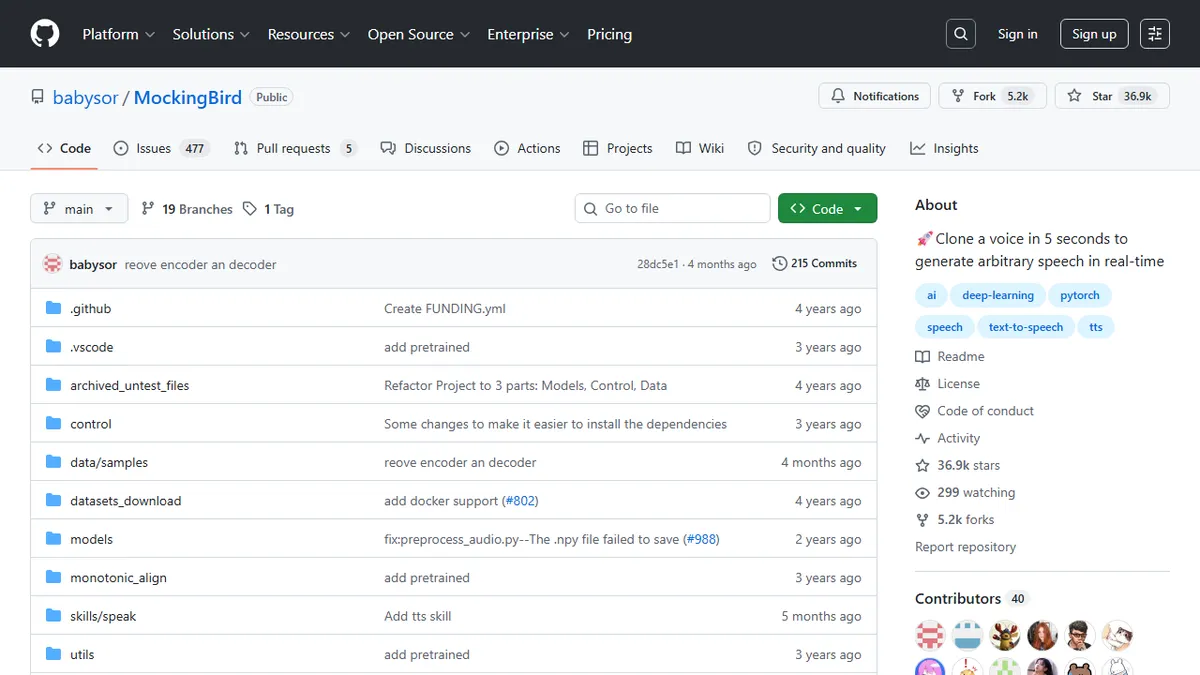Click the archived_untest_files folder icon

pyautogui.click(x=54, y=385)
